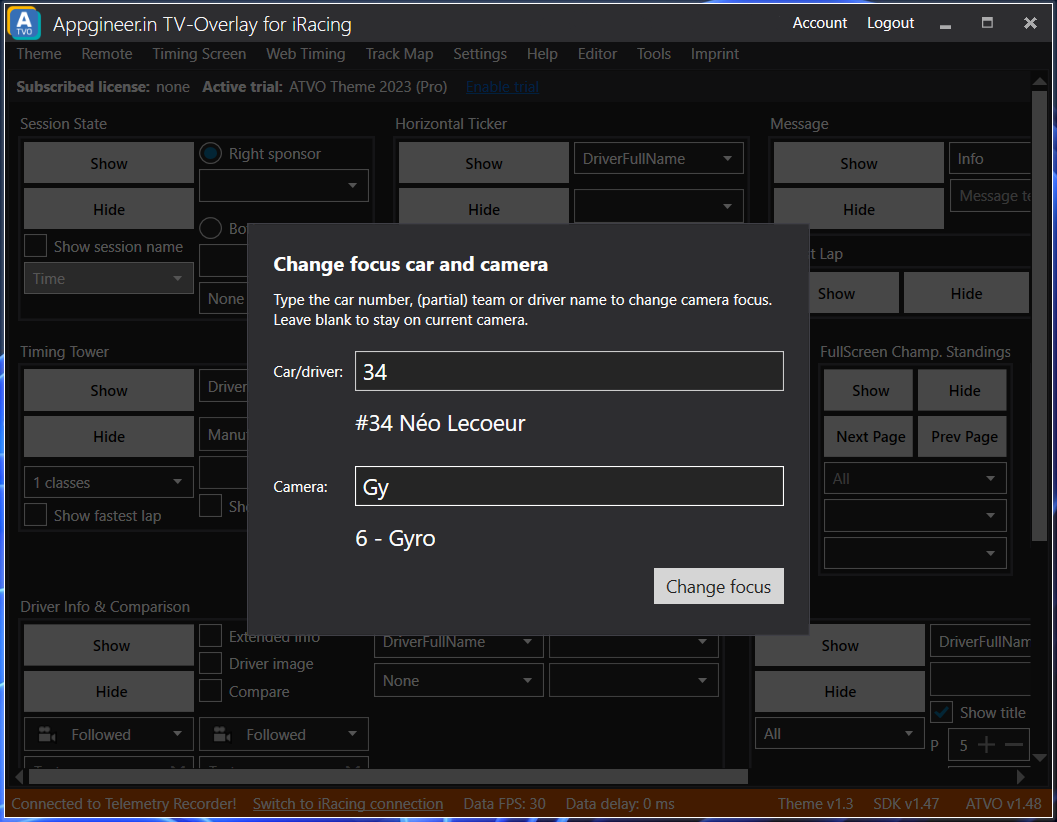Tick the Compare checkbox
The image size is (1057, 822).
[210, 691]
